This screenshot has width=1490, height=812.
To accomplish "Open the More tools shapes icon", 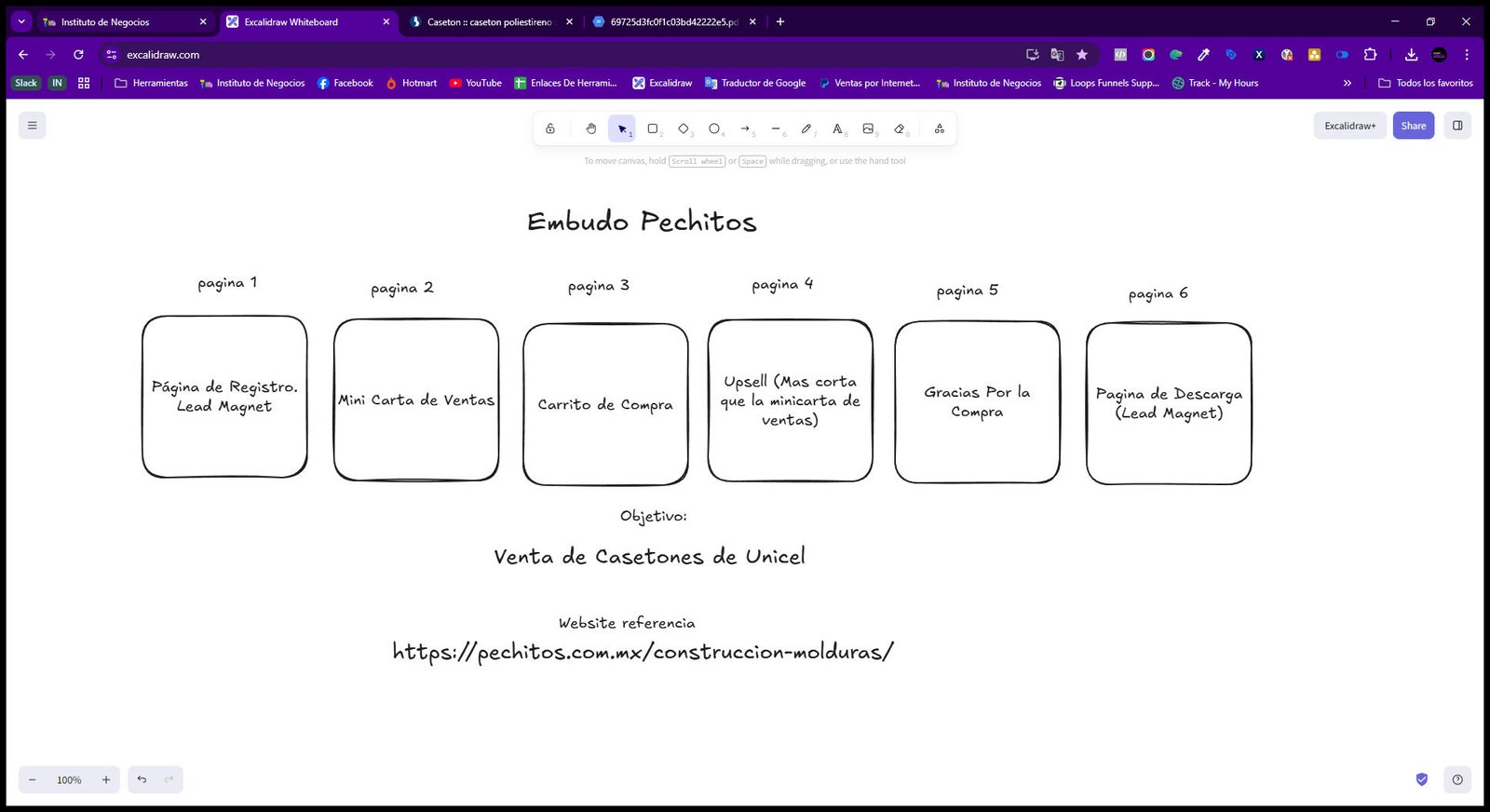I will tap(939, 129).
